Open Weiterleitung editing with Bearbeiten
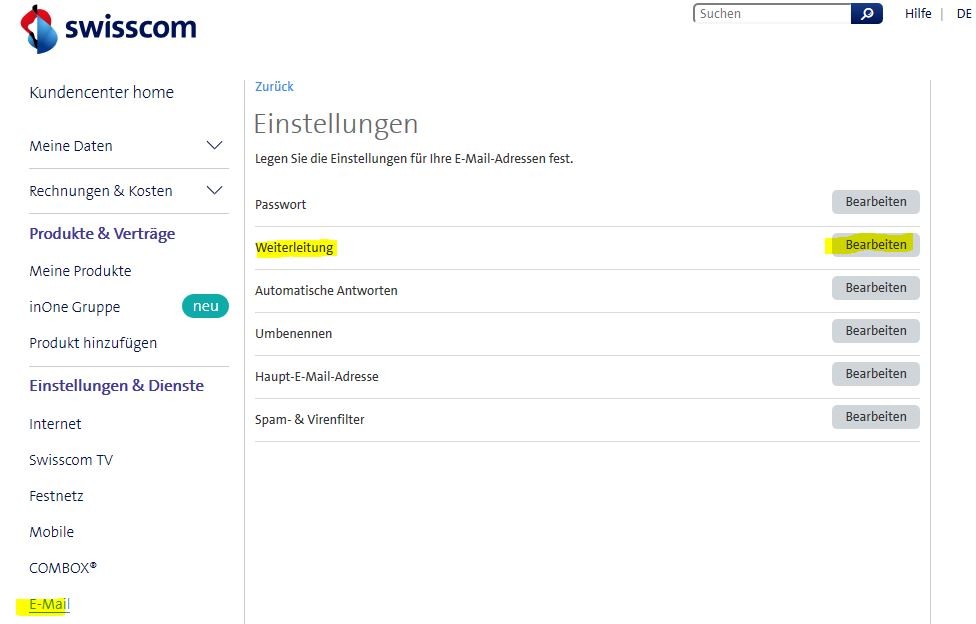This screenshot has width=976, height=624. [875, 244]
